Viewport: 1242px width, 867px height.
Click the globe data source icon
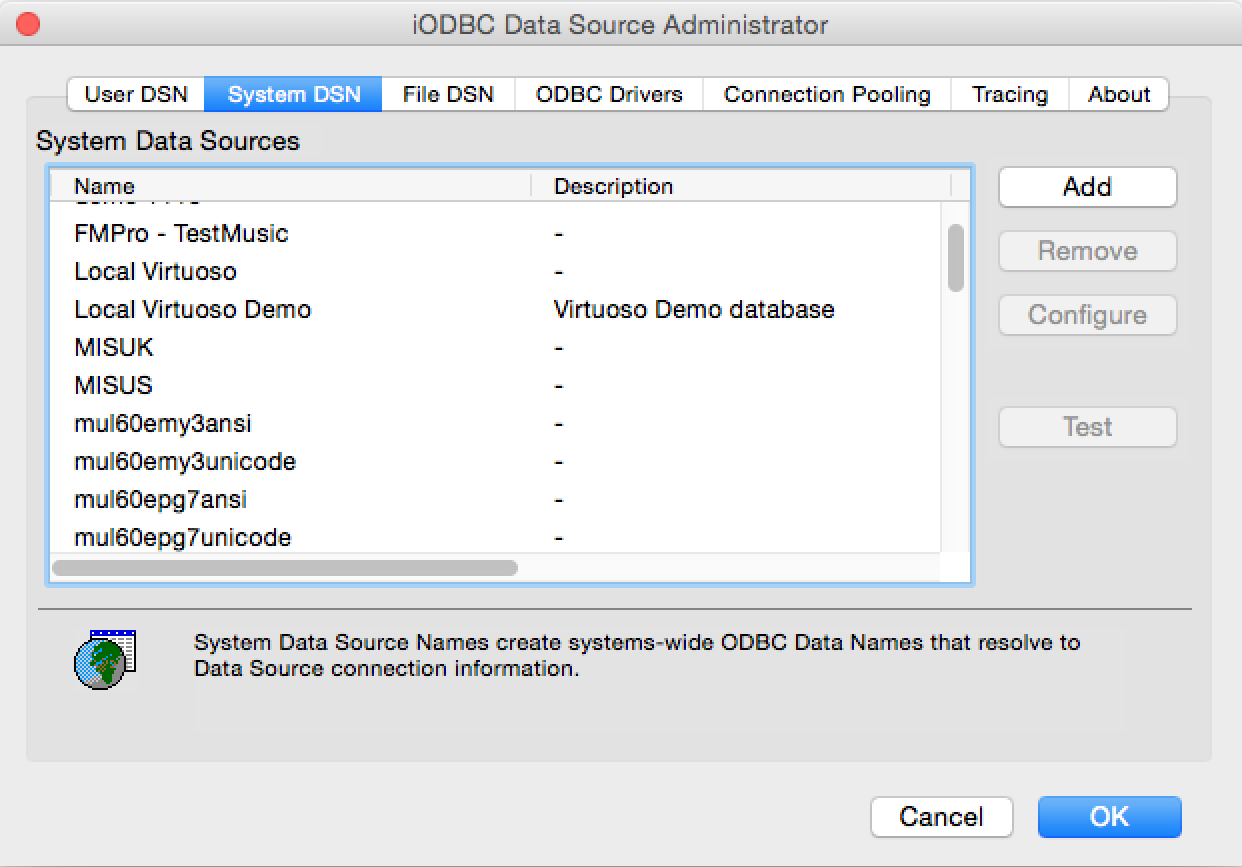pyautogui.click(x=105, y=659)
